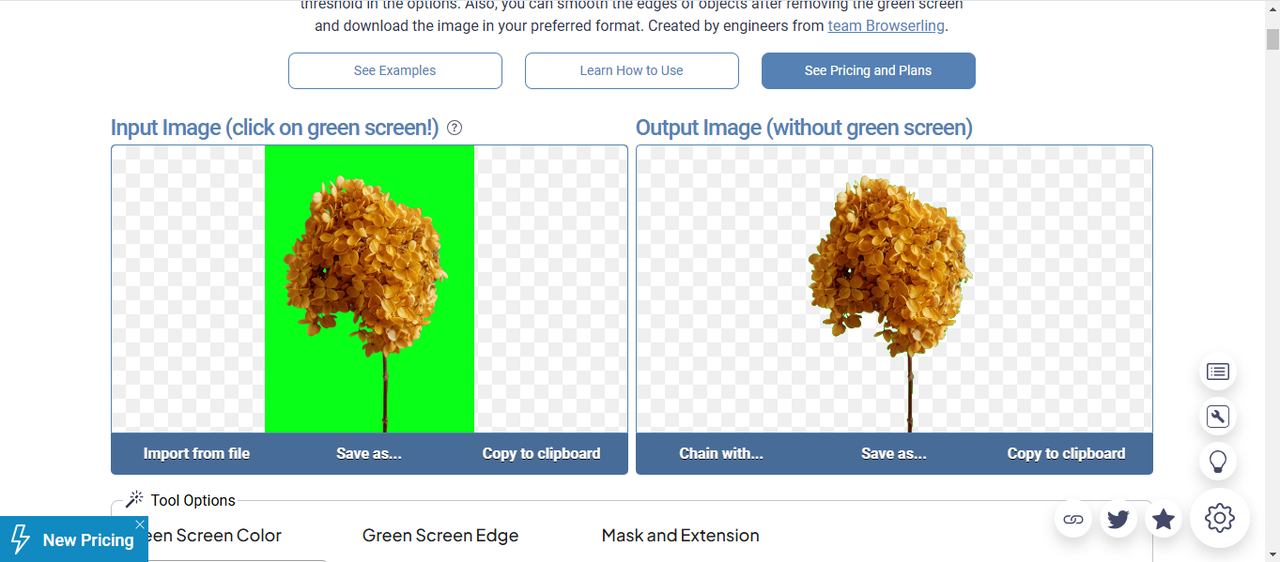
Task: Open Chain with... menu
Action: click(721, 453)
